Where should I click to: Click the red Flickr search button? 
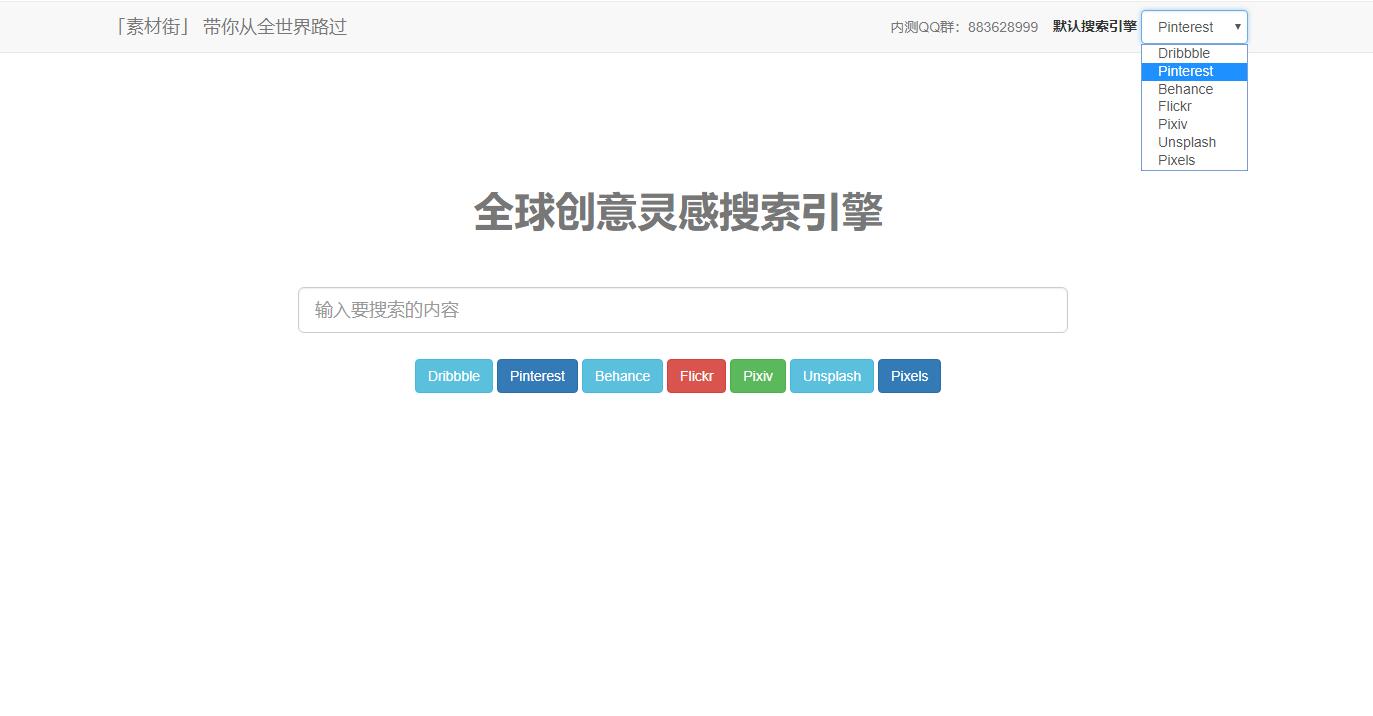pyautogui.click(x=696, y=375)
